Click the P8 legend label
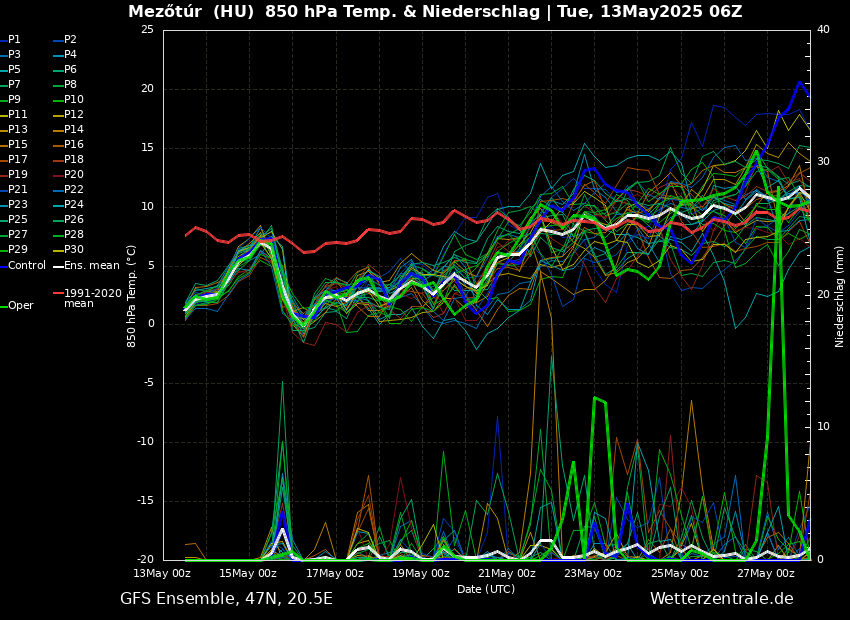This screenshot has width=850, height=620. coord(70,85)
